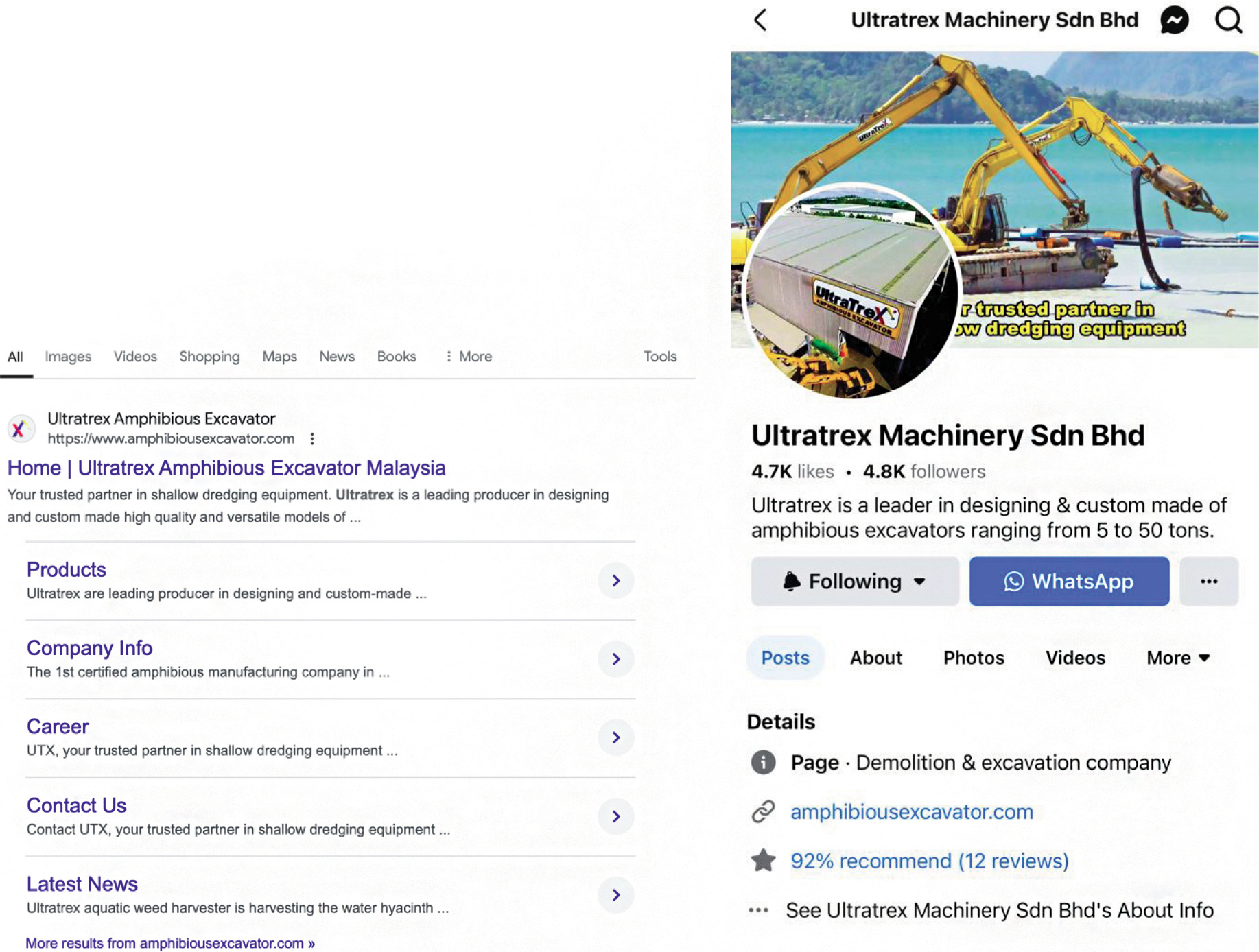Viewport: 1259px width, 952px height.
Task: Click the search magnifier icon
Action: pos(1227,20)
